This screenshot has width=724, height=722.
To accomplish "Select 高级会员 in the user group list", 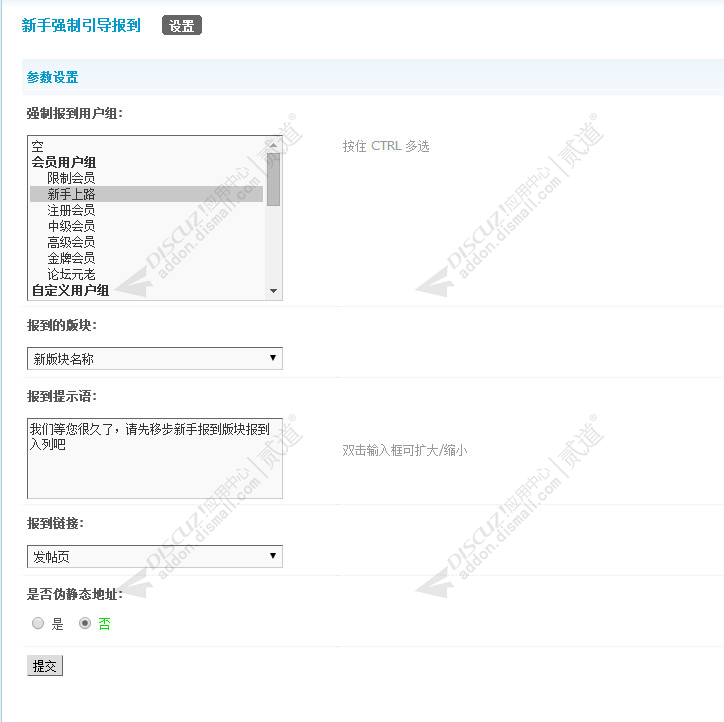I will pos(146,242).
